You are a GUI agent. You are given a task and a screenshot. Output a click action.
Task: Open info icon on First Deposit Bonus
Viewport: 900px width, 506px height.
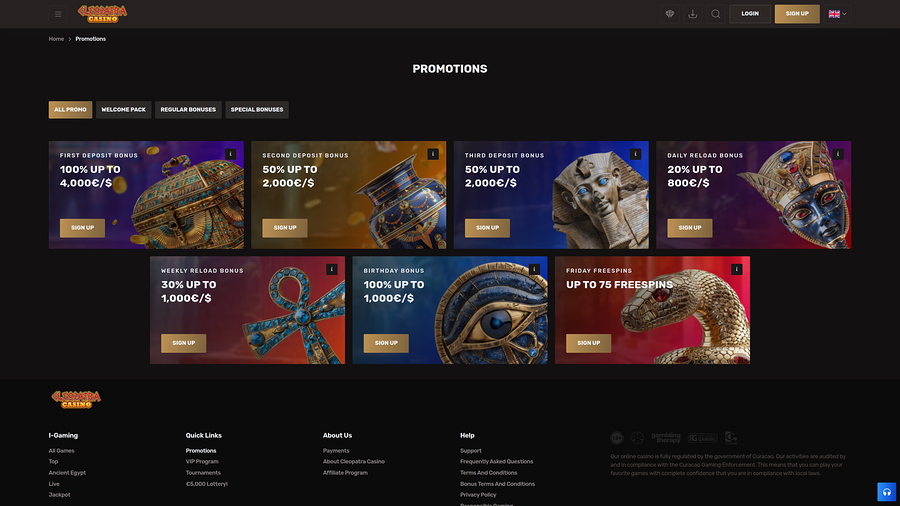(231, 154)
